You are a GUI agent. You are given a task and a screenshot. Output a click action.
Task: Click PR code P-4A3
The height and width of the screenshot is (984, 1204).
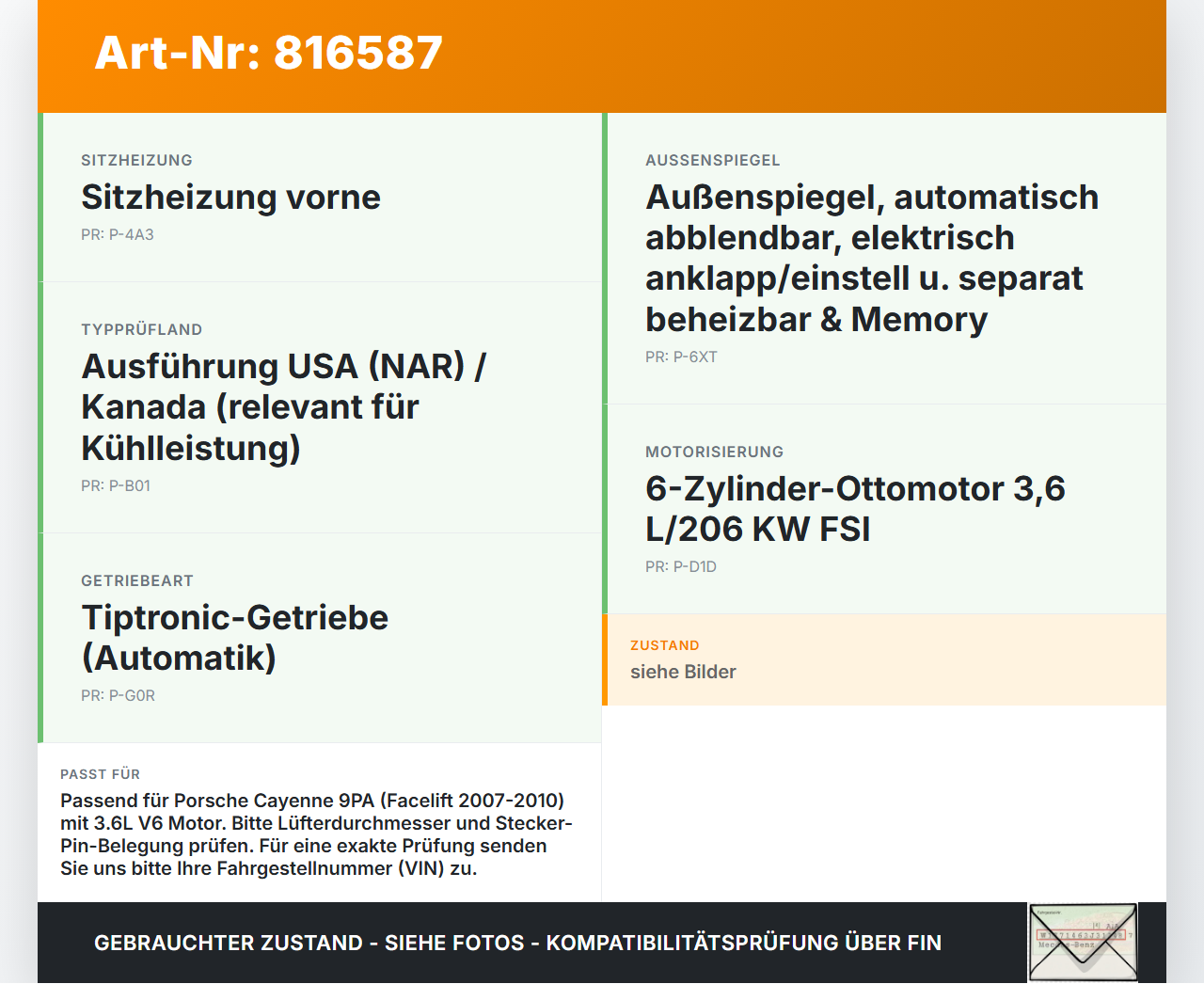[x=118, y=234]
